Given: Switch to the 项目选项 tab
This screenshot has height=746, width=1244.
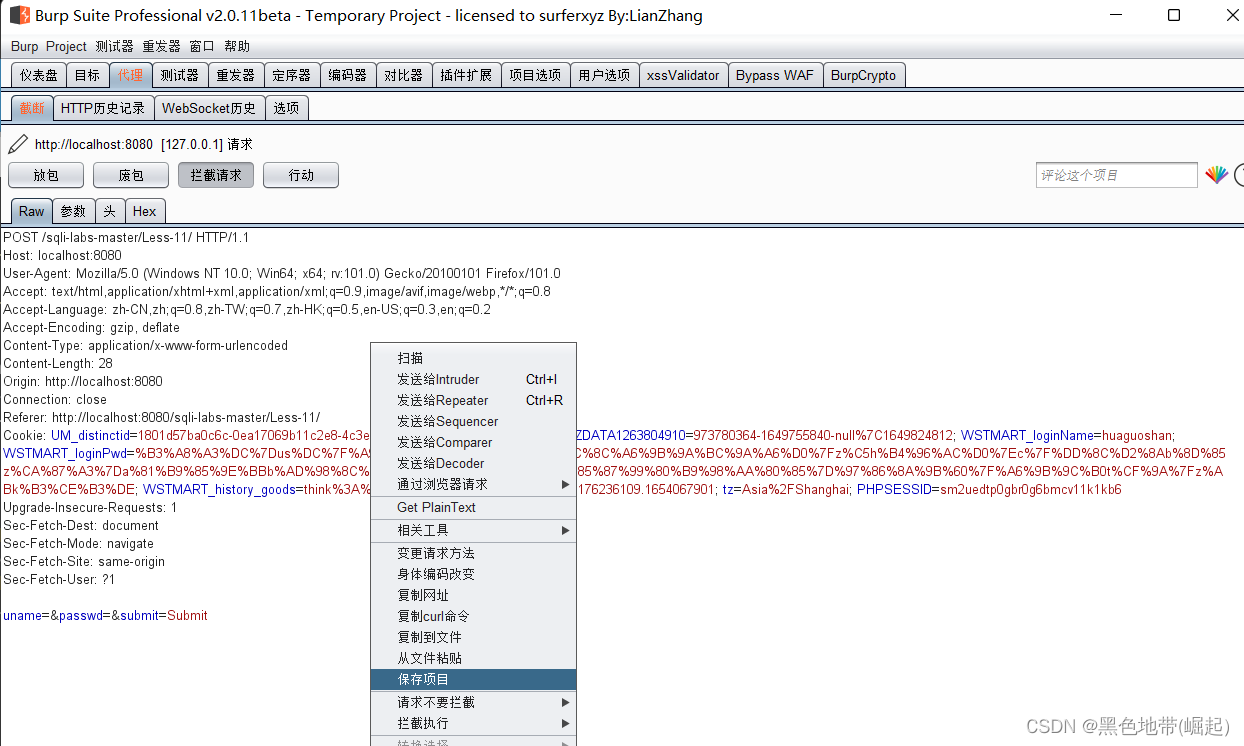Looking at the screenshot, I should pyautogui.click(x=535, y=75).
